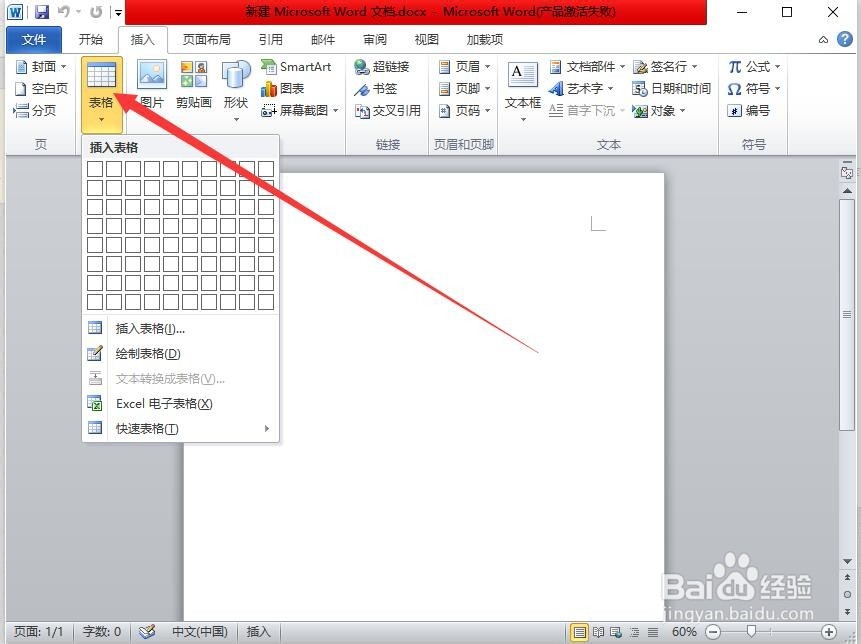Viewport: 861px width, 644px height.
Task: Click the vertical scrollbar thumb
Action: pyautogui.click(x=847, y=315)
